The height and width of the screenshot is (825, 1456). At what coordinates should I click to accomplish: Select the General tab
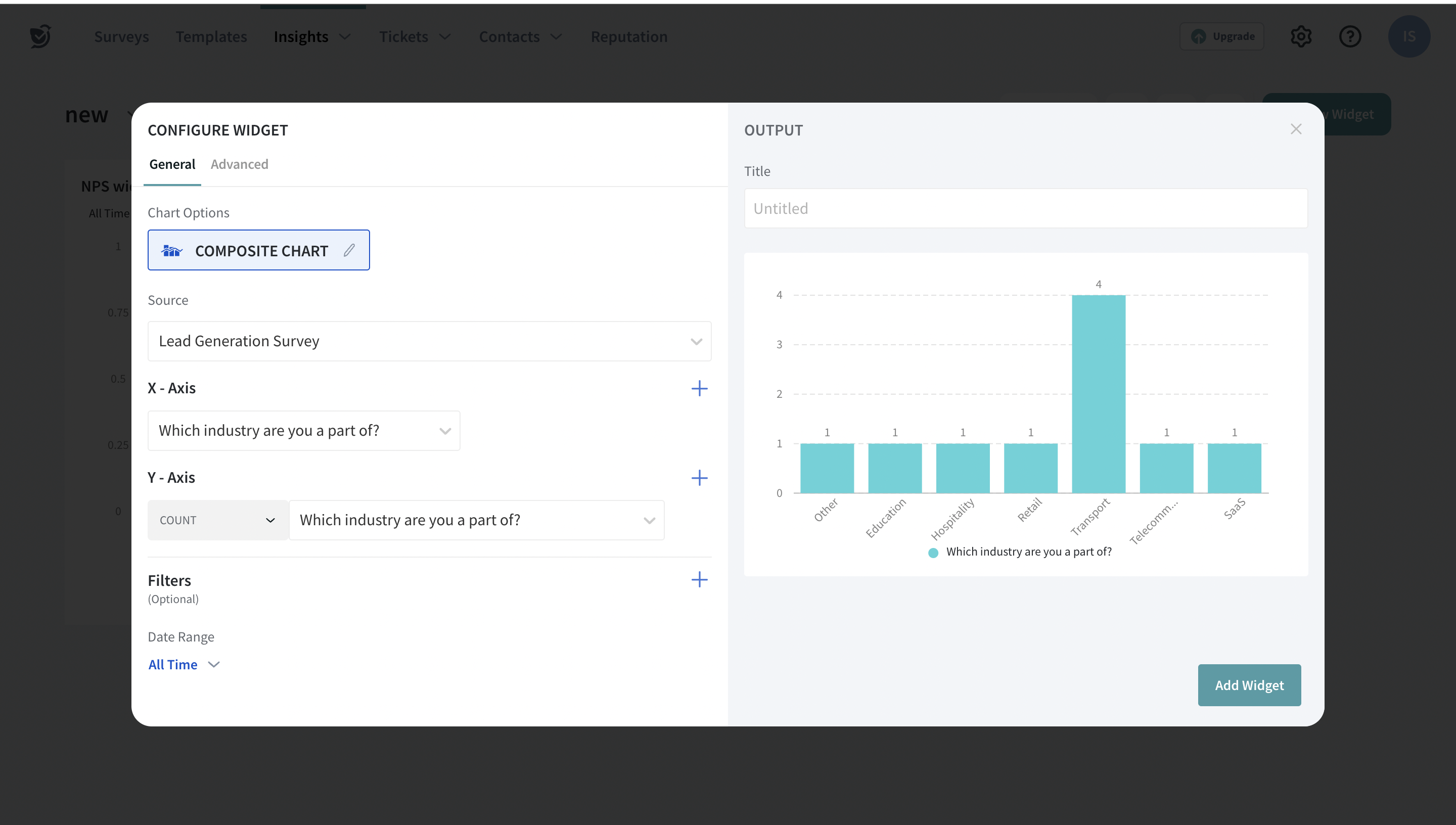click(172, 164)
